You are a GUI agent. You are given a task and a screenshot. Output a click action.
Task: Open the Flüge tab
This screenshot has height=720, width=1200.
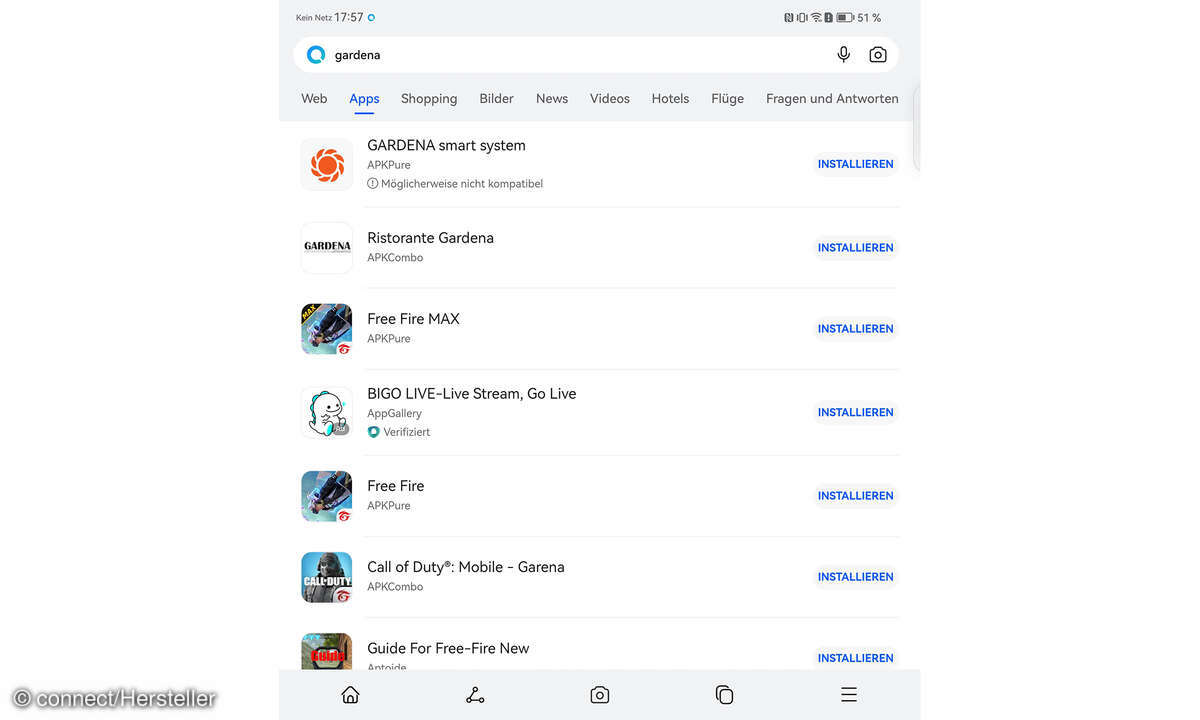pyautogui.click(x=728, y=98)
